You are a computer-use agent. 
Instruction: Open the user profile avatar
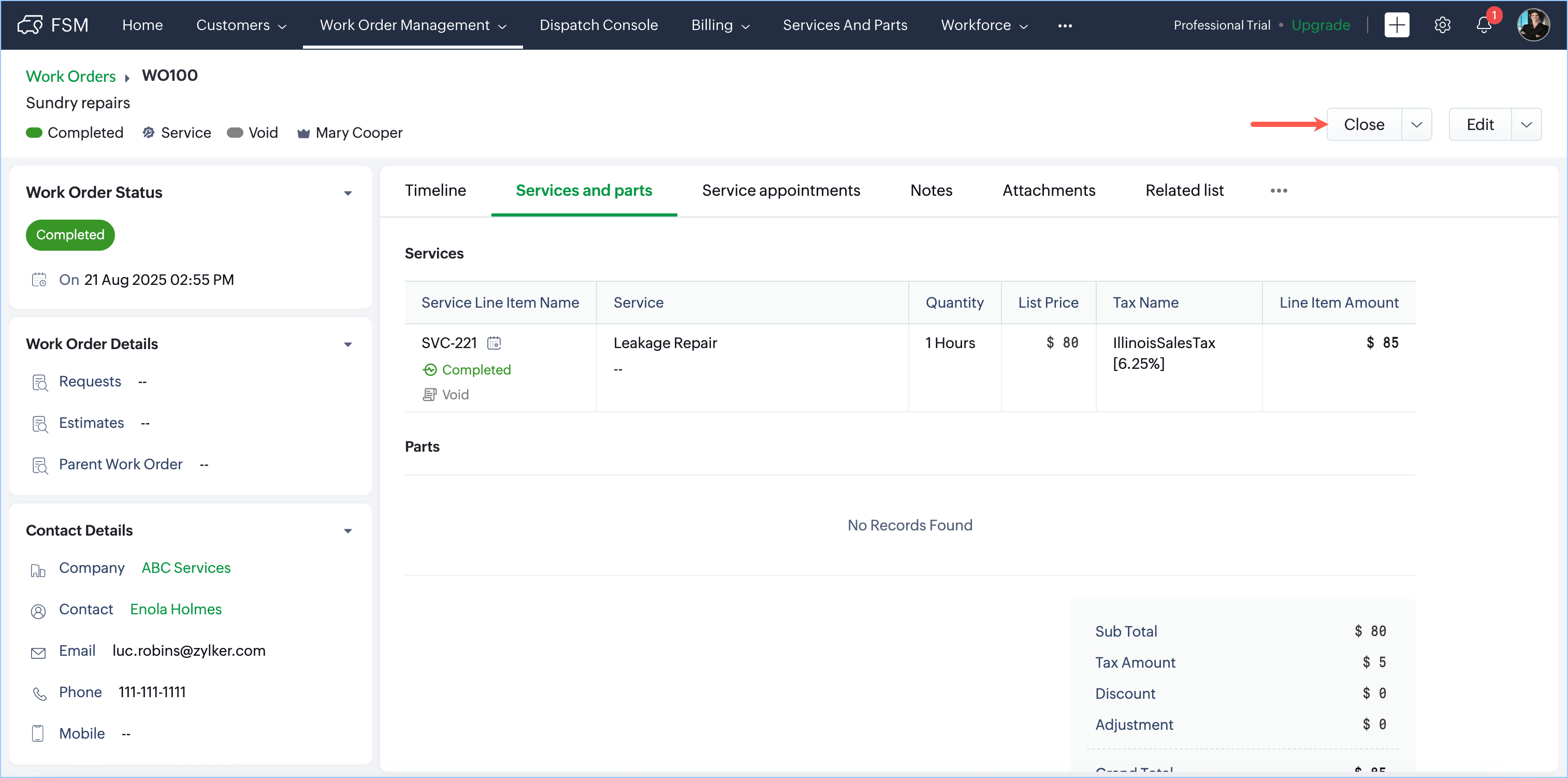coord(1533,25)
